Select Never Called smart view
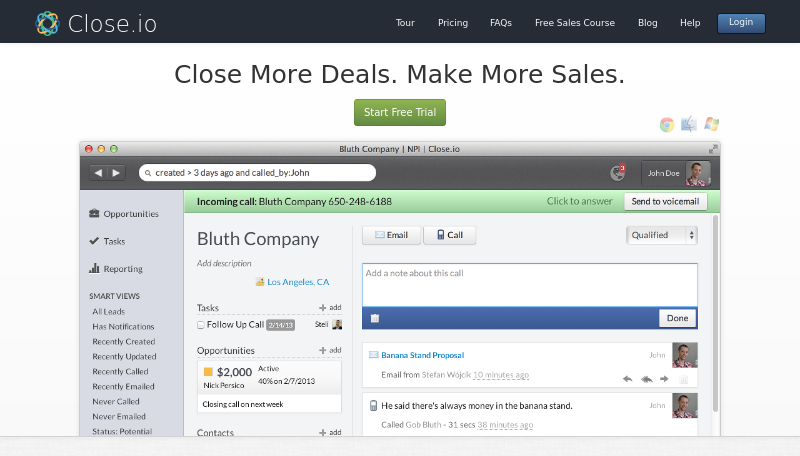800x456 pixels. click(x=116, y=401)
